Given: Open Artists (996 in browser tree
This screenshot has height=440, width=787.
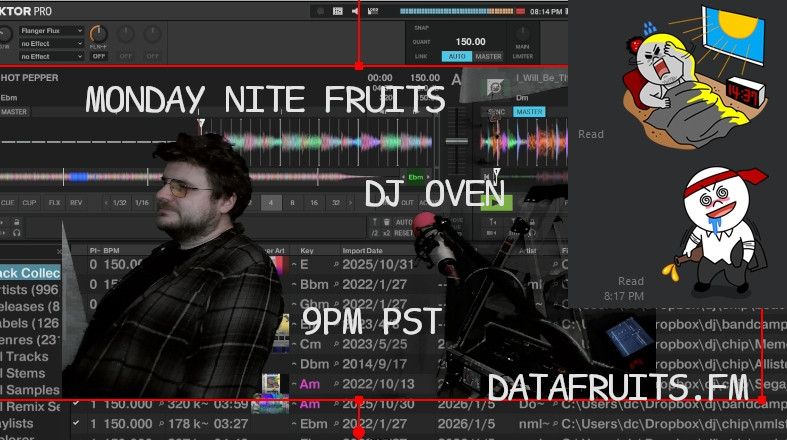Looking at the screenshot, I should point(30,289).
